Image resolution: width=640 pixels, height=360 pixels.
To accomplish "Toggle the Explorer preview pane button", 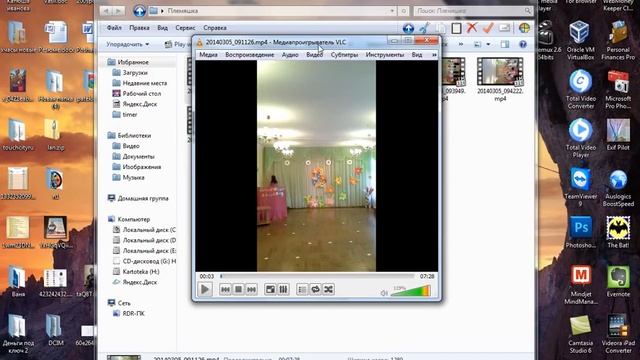I will pos(505,44).
